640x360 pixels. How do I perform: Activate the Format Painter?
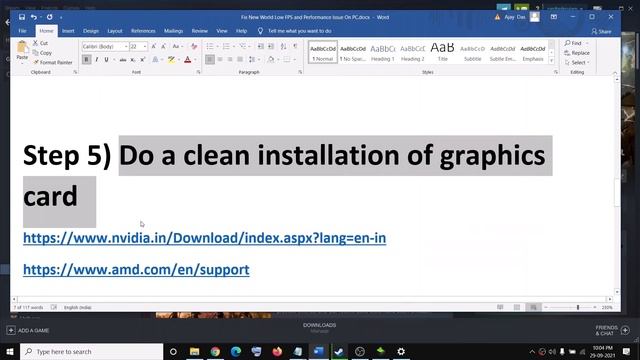[53, 62]
